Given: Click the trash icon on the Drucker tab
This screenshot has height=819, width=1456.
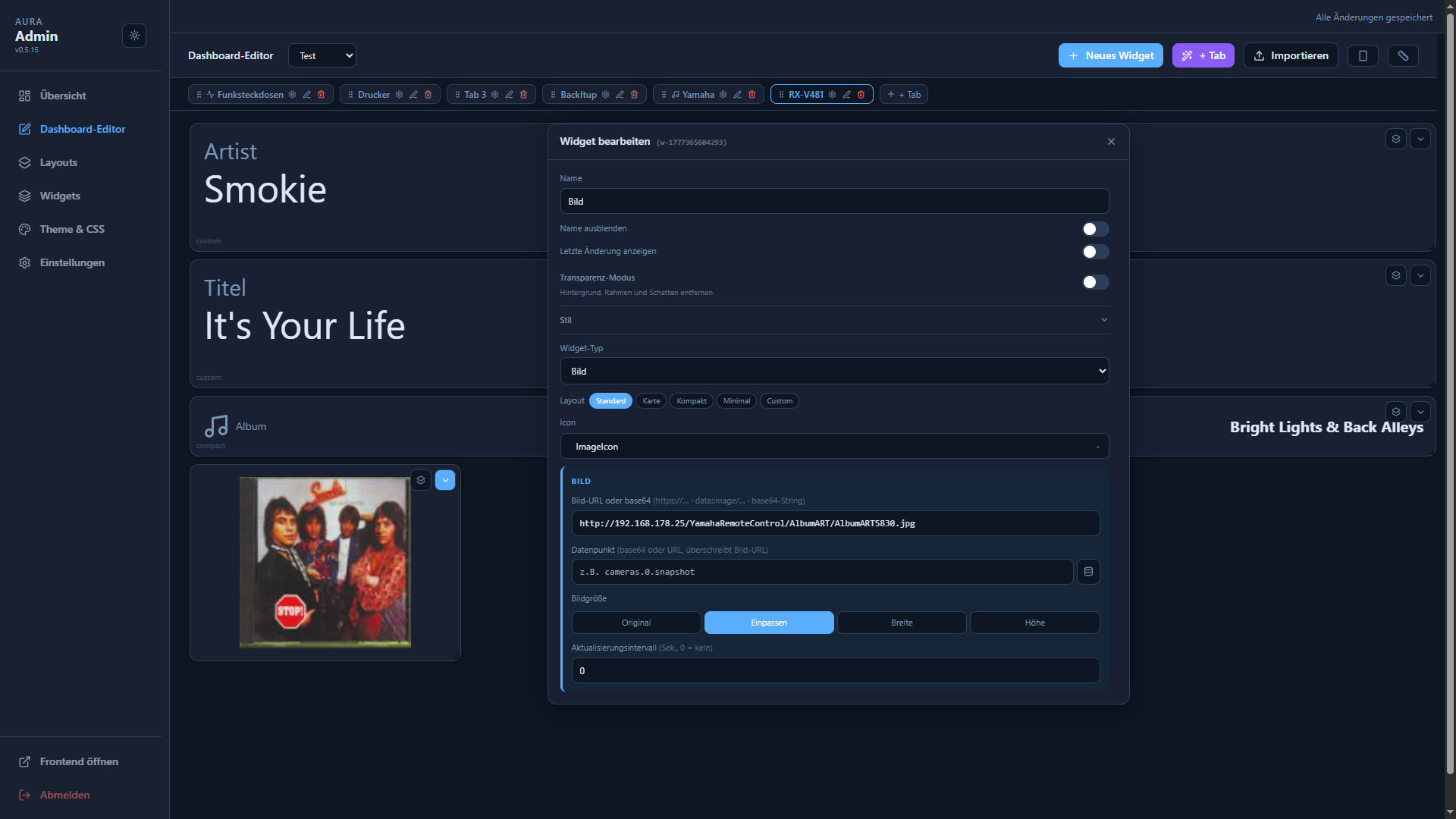Looking at the screenshot, I should [x=428, y=94].
